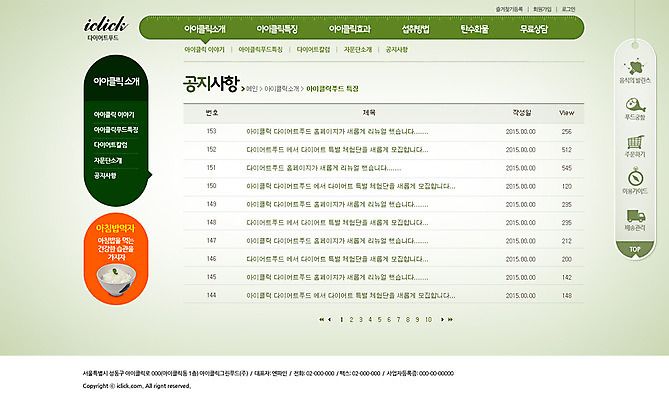Click the 번호 column header
669x400 pixels.
[x=212, y=113]
